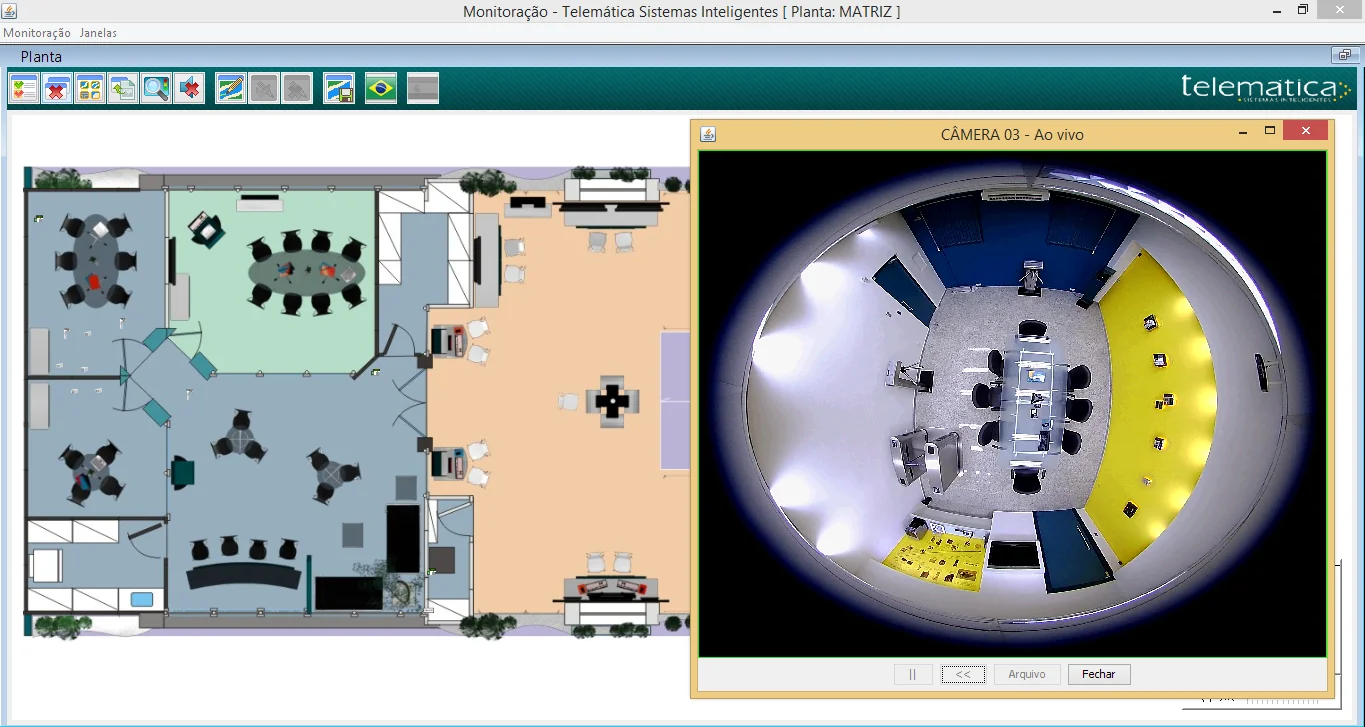
Task: Save the floor plan with diskette icon
Action: point(339,89)
